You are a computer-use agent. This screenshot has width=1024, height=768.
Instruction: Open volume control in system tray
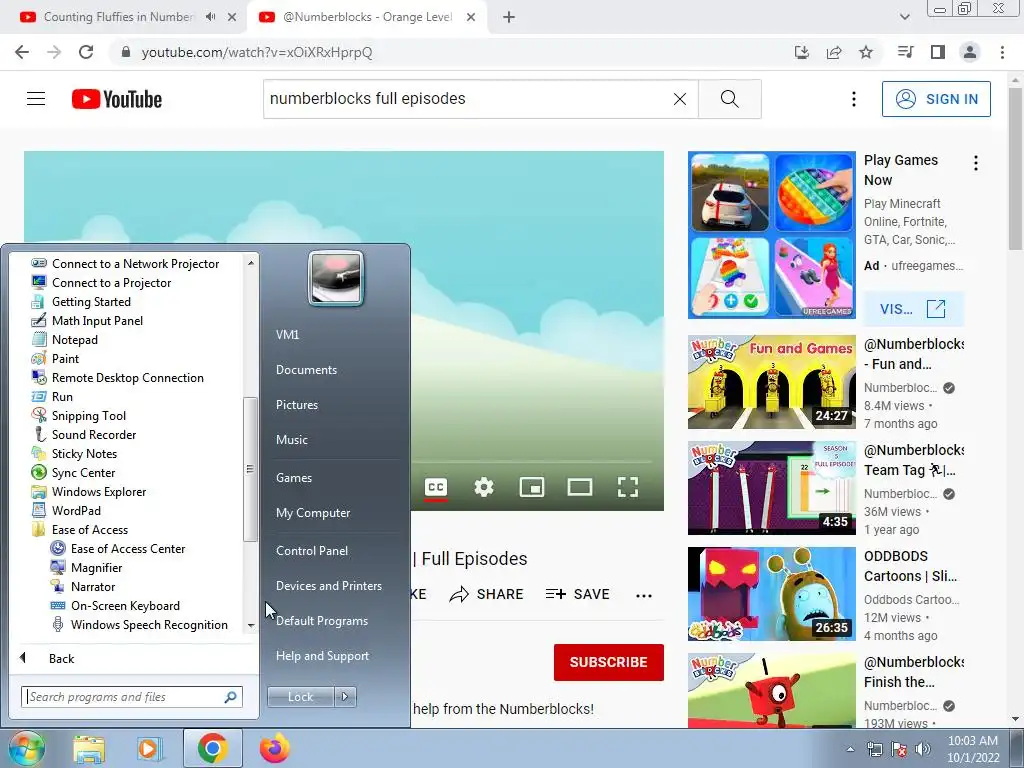[x=922, y=748]
